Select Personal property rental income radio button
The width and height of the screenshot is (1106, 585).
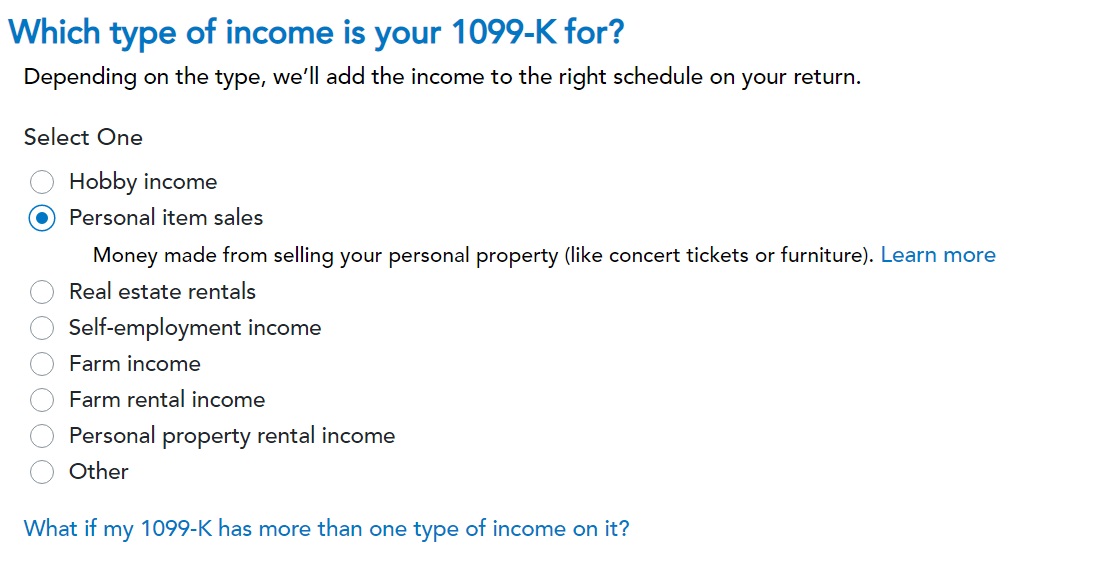pyautogui.click(x=42, y=436)
